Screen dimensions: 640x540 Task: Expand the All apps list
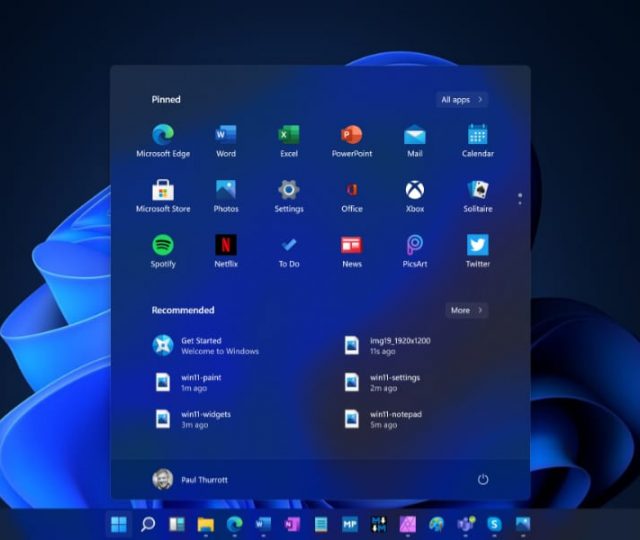(x=462, y=100)
